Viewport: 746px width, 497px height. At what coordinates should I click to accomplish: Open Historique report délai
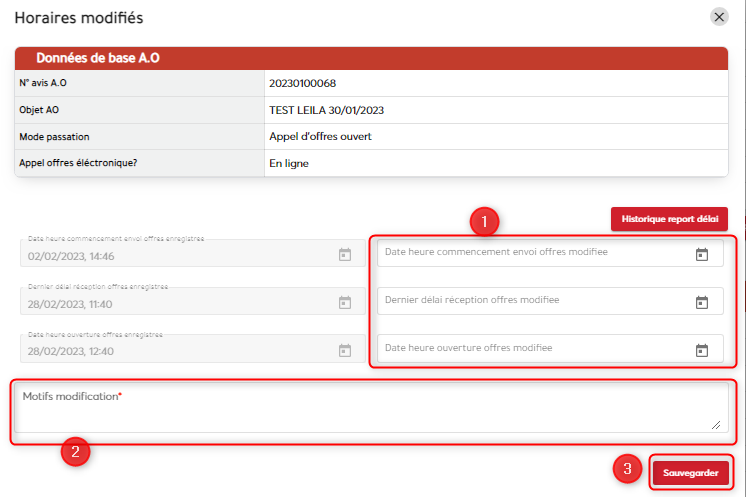click(669, 219)
